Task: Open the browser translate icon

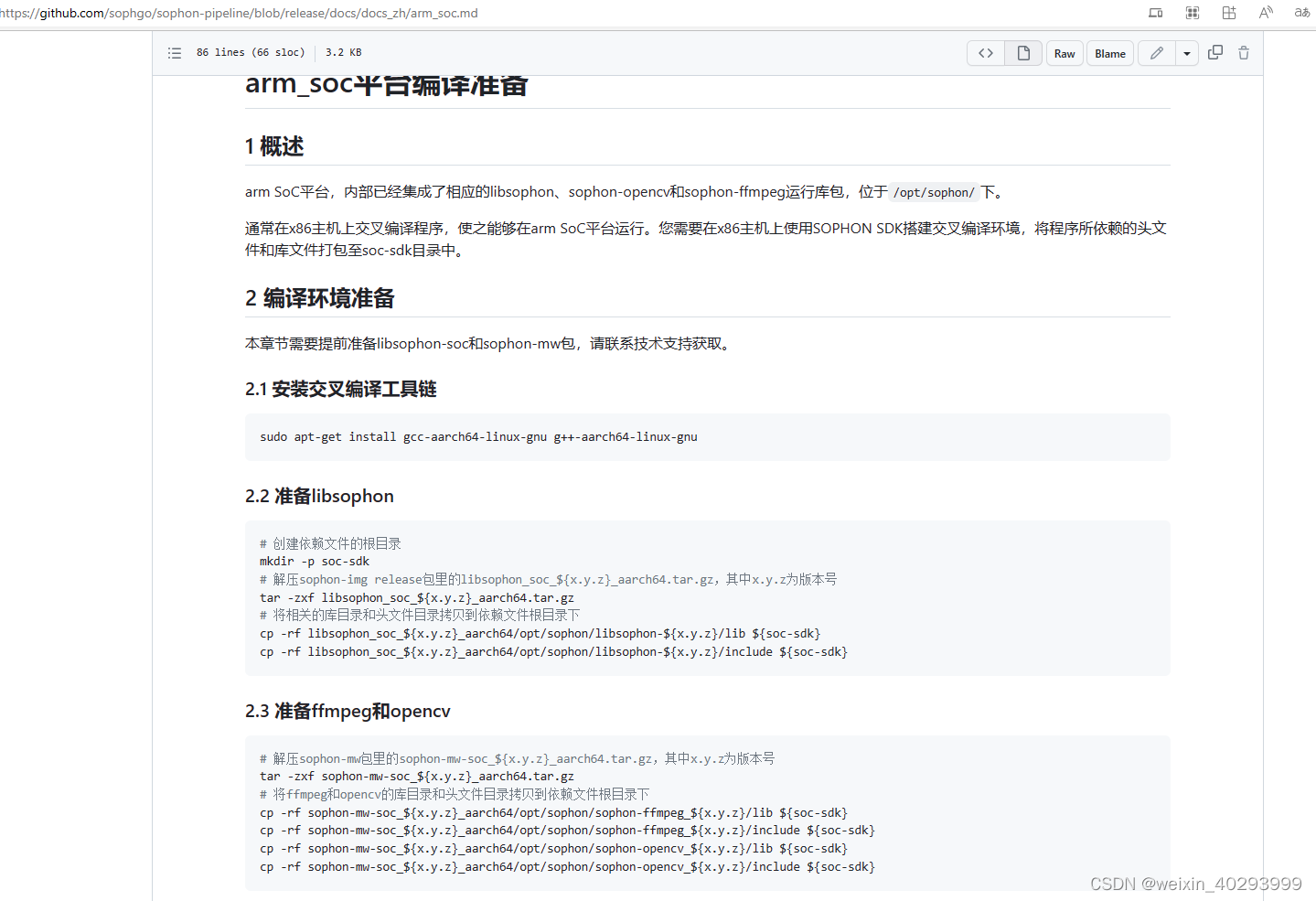Action: click(x=1302, y=13)
